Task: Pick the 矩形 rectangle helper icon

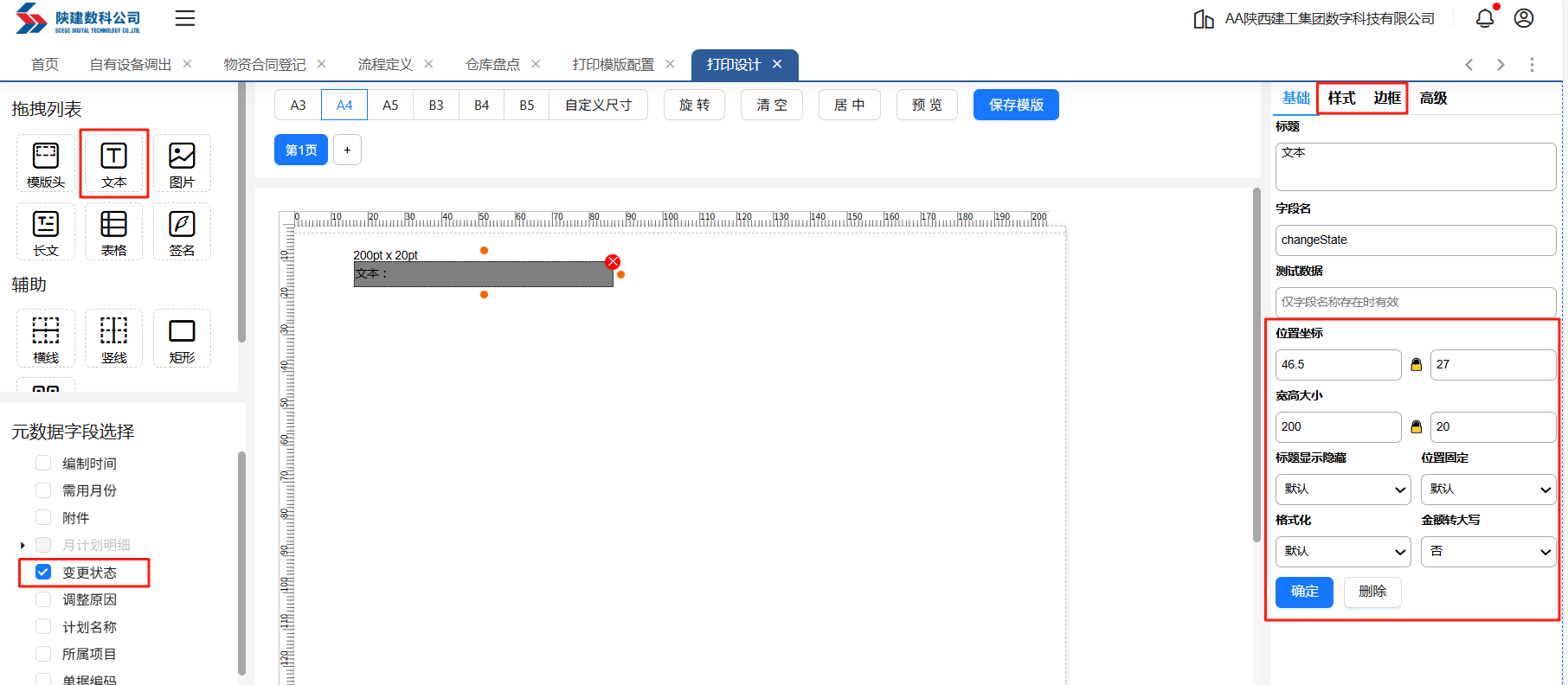Action: click(x=182, y=338)
